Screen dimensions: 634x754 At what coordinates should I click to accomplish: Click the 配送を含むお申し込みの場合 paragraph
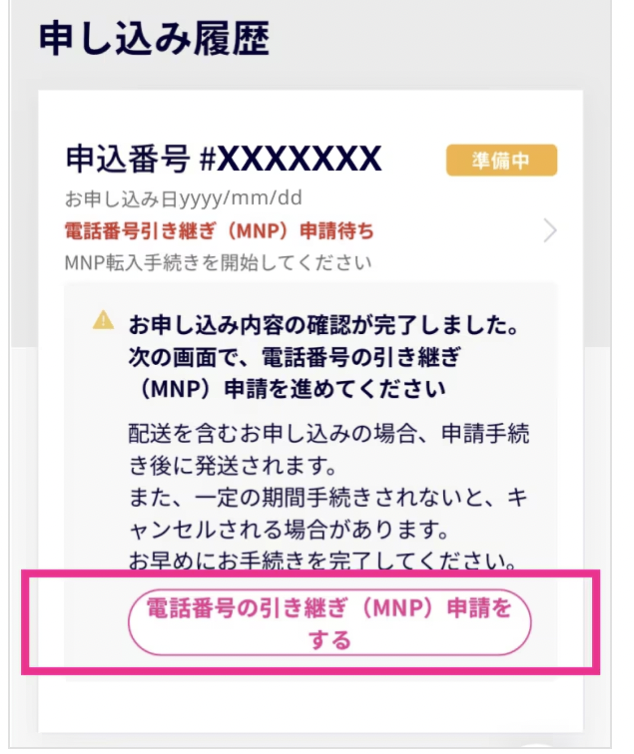point(329,434)
